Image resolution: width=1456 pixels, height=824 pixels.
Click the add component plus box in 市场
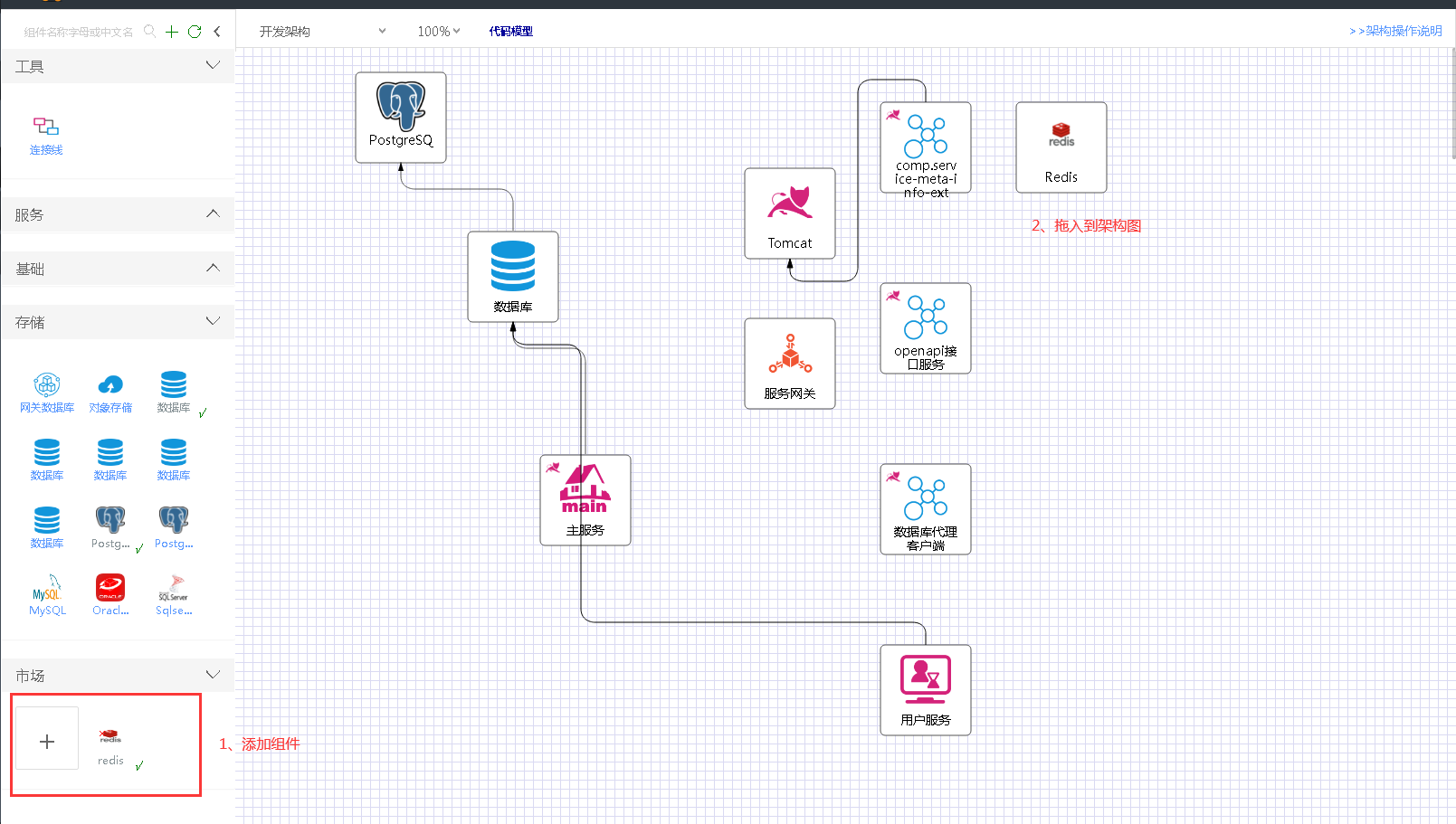(47, 742)
